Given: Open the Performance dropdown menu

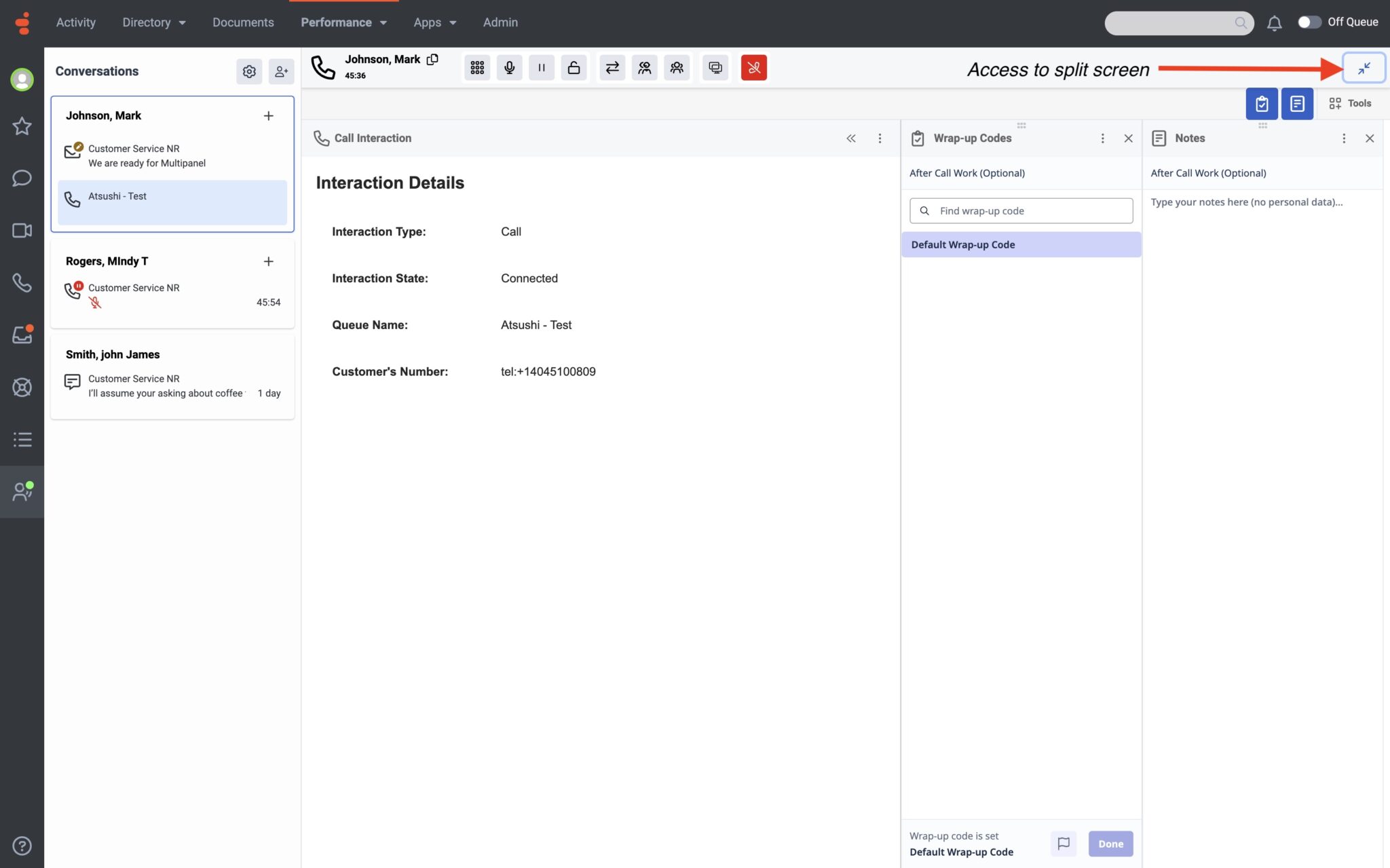Looking at the screenshot, I should pos(344,22).
